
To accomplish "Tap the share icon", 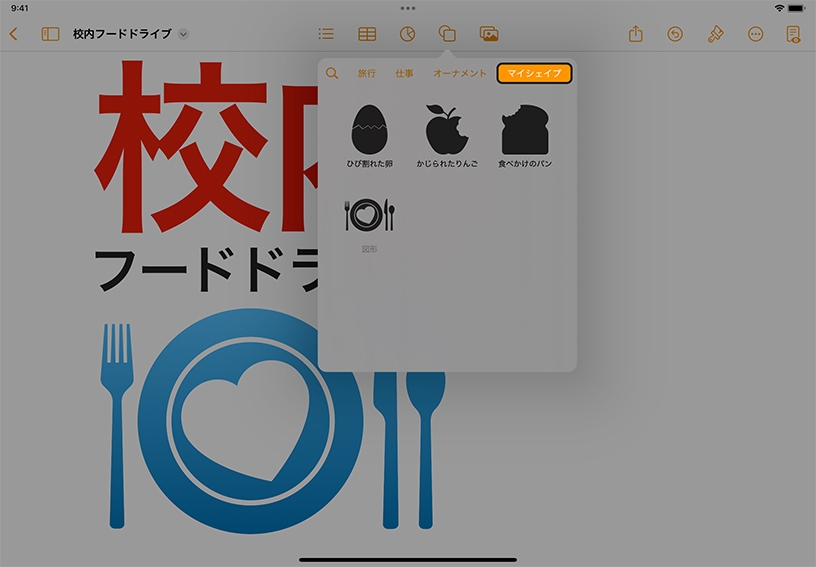I will tap(636, 34).
